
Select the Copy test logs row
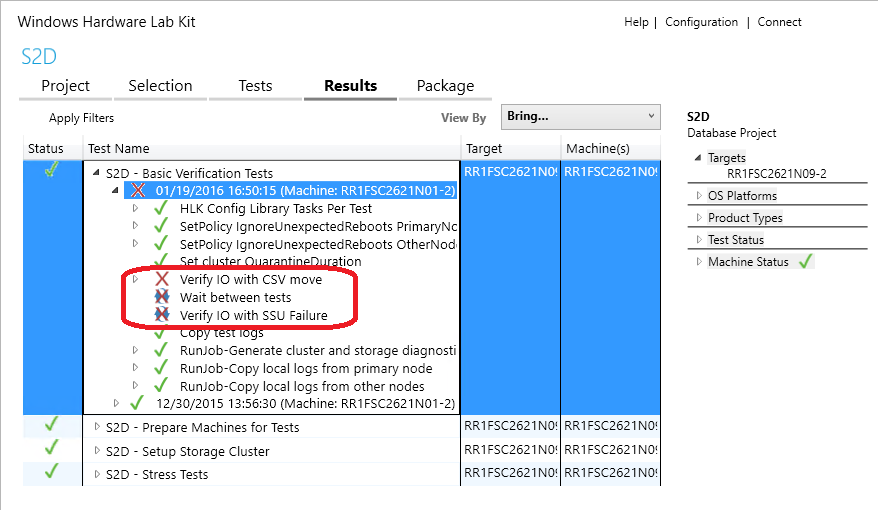pyautogui.click(x=222, y=333)
